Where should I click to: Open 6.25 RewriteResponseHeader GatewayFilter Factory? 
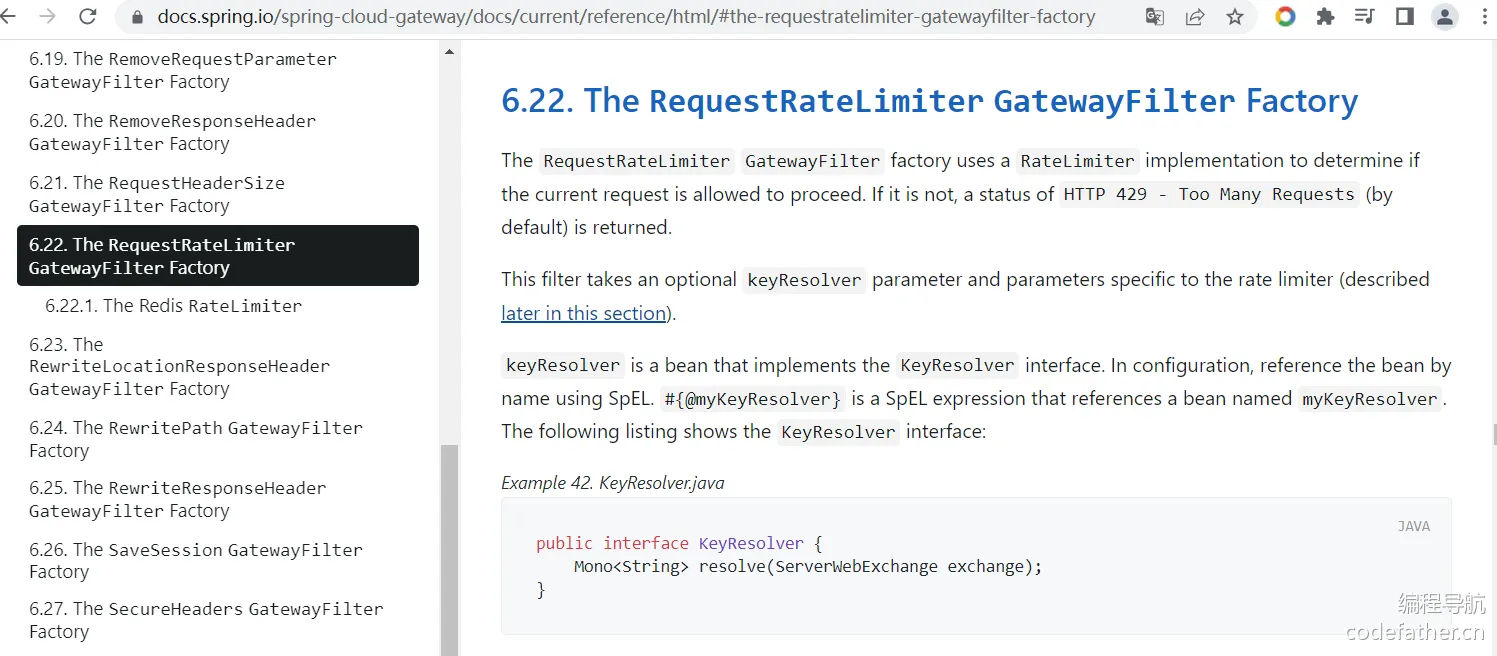[177, 499]
